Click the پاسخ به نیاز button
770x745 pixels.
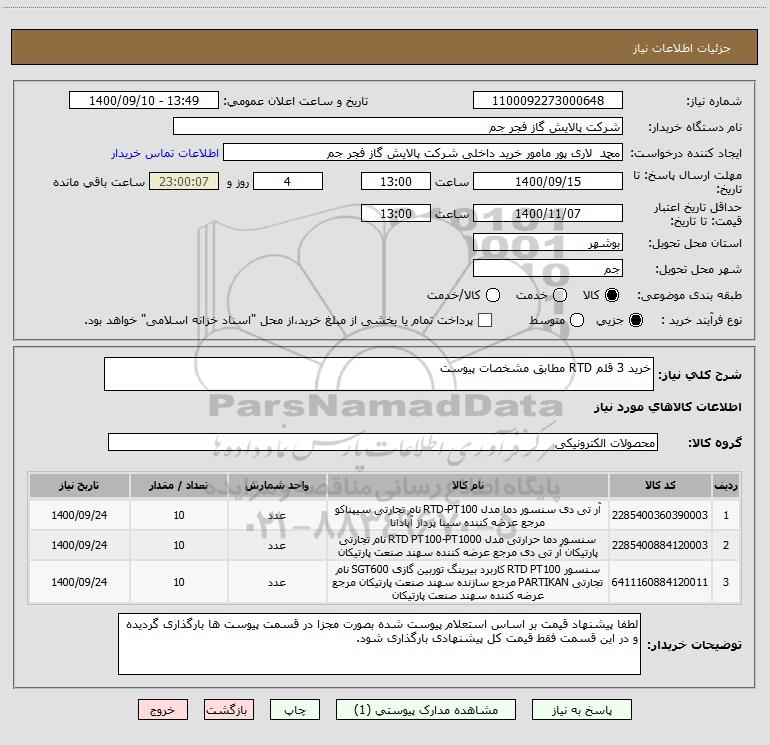(582, 710)
